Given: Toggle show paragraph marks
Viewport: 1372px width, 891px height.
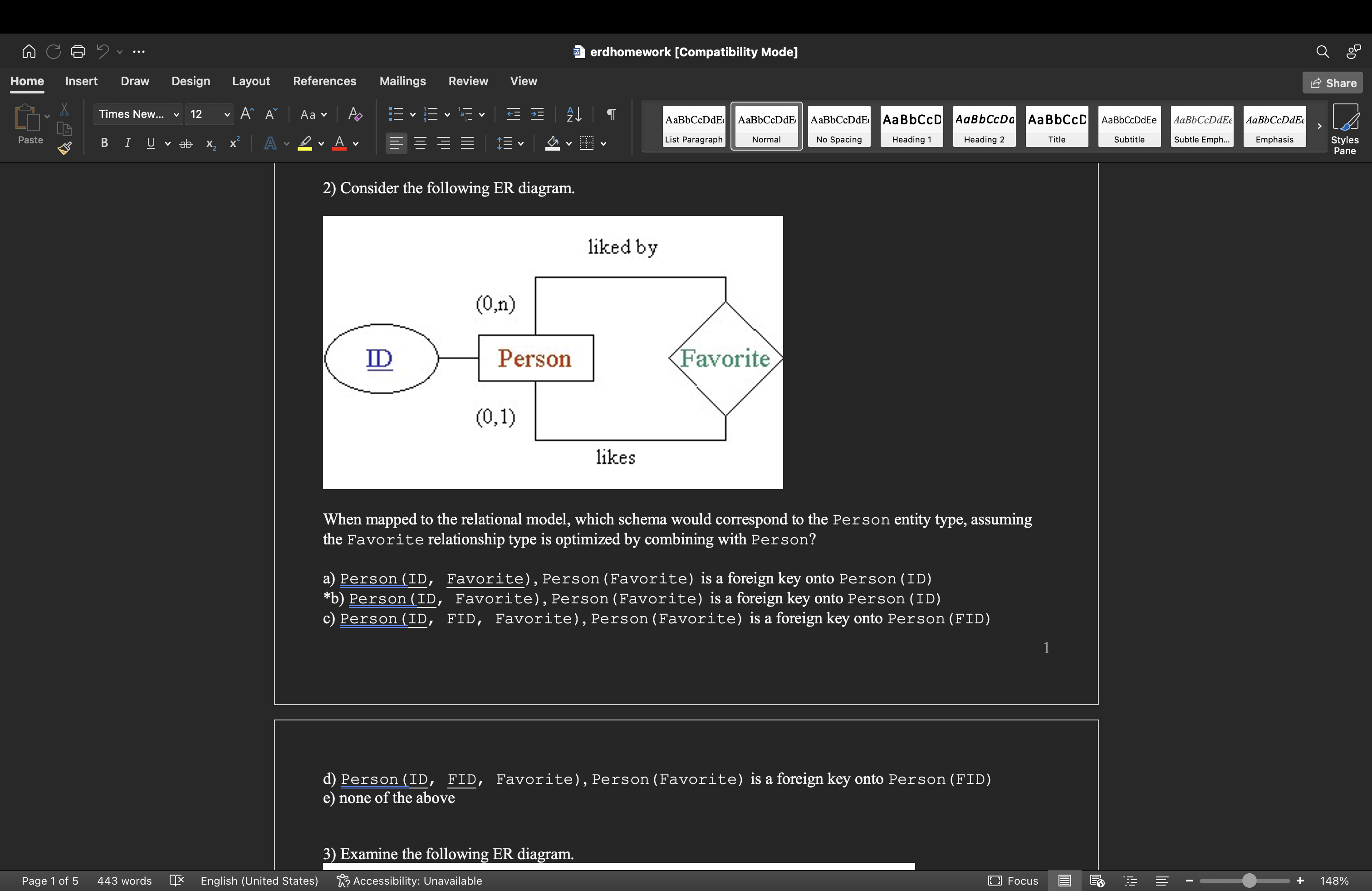Looking at the screenshot, I should (611, 114).
